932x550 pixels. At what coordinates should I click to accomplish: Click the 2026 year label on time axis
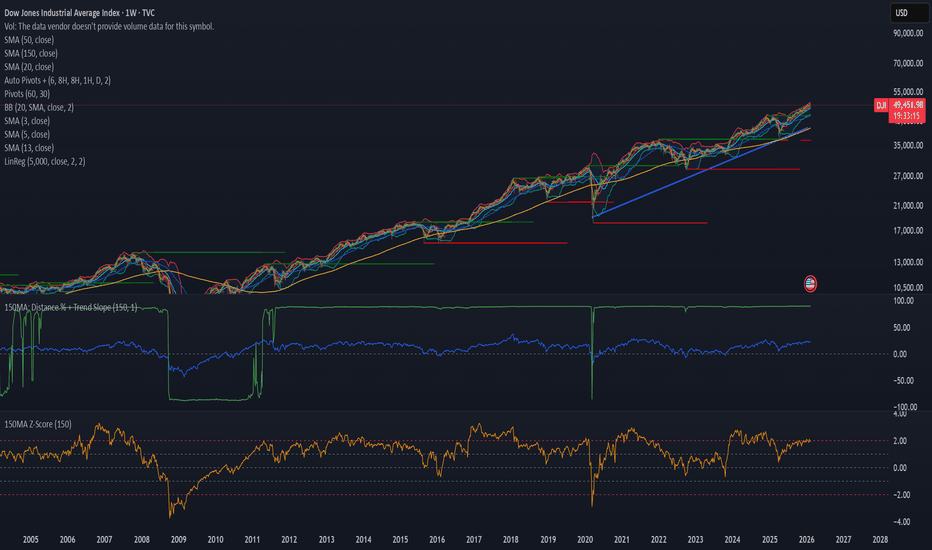click(x=807, y=540)
